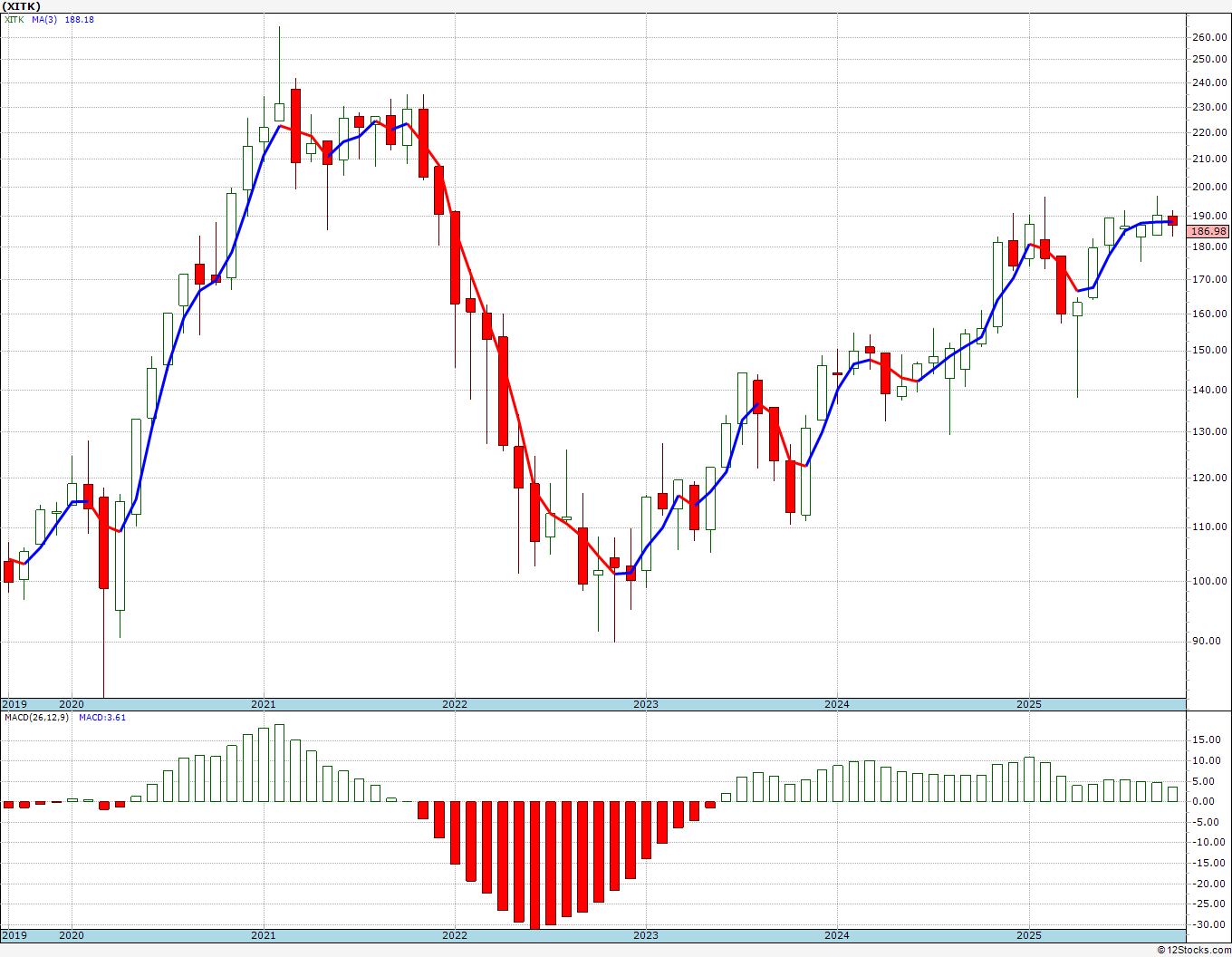Click 2020 on the MACD panel time axis

click(71, 935)
